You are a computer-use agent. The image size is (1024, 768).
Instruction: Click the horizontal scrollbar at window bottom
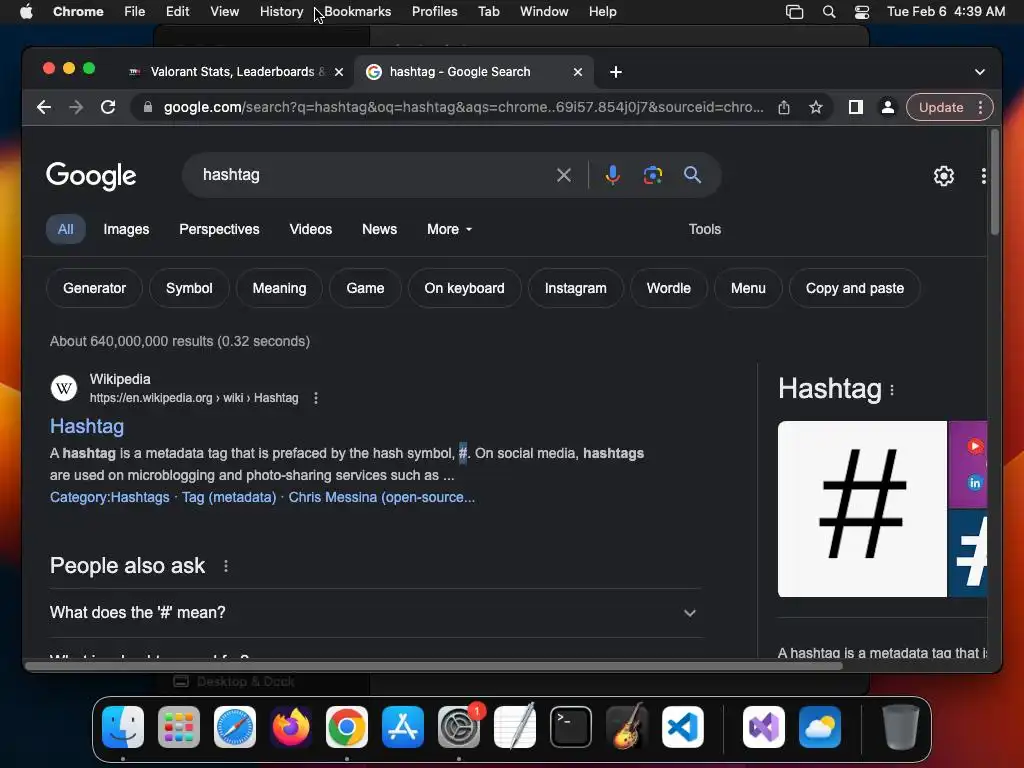434,666
